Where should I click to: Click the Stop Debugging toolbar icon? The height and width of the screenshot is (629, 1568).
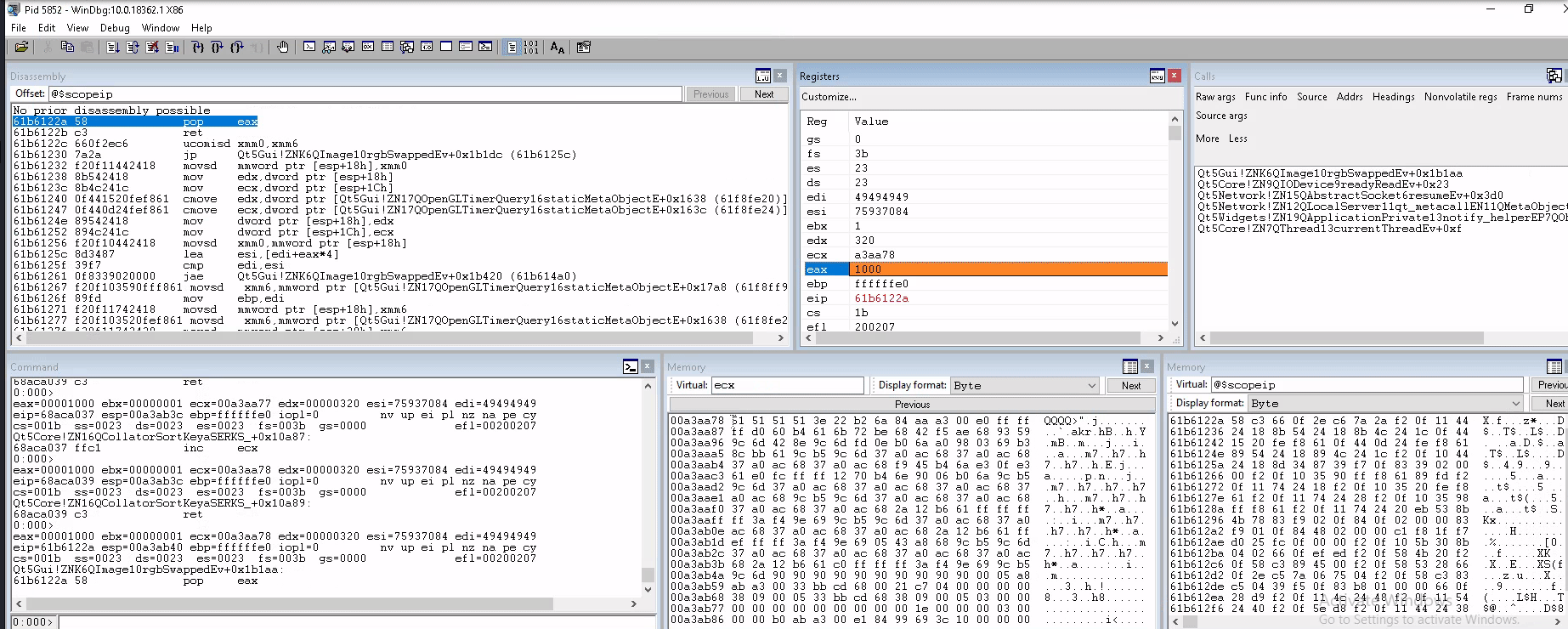[152, 48]
